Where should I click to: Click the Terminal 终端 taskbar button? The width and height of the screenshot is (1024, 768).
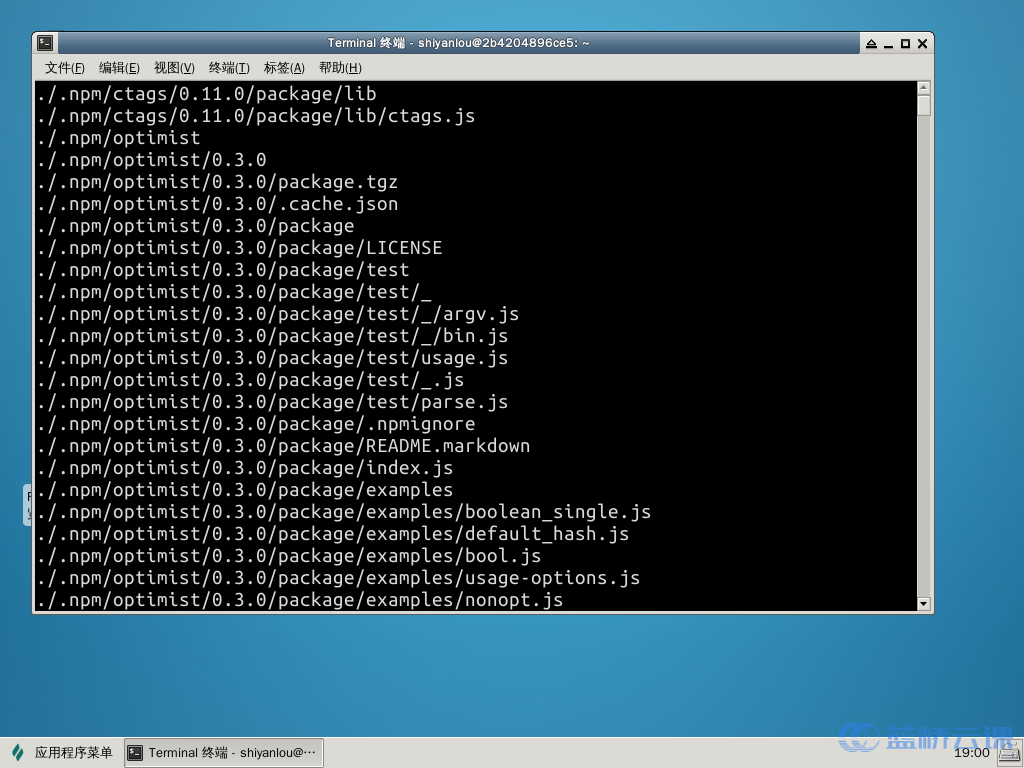[x=224, y=753]
